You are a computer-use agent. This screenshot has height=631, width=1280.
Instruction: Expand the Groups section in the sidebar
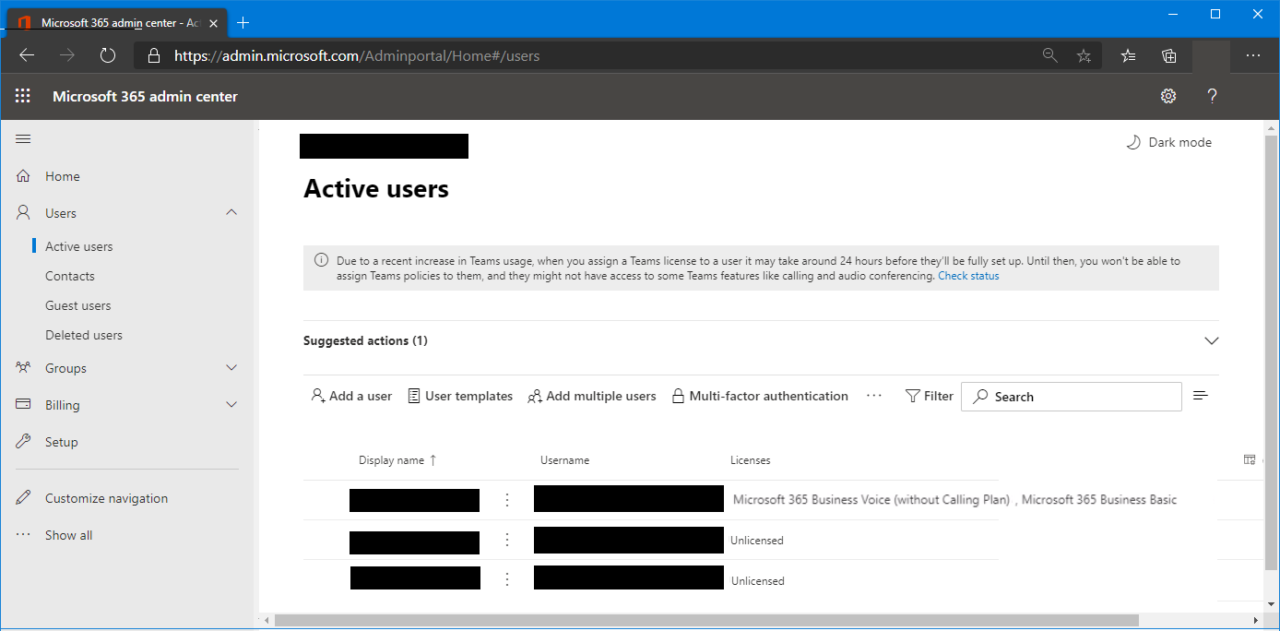pyautogui.click(x=232, y=368)
